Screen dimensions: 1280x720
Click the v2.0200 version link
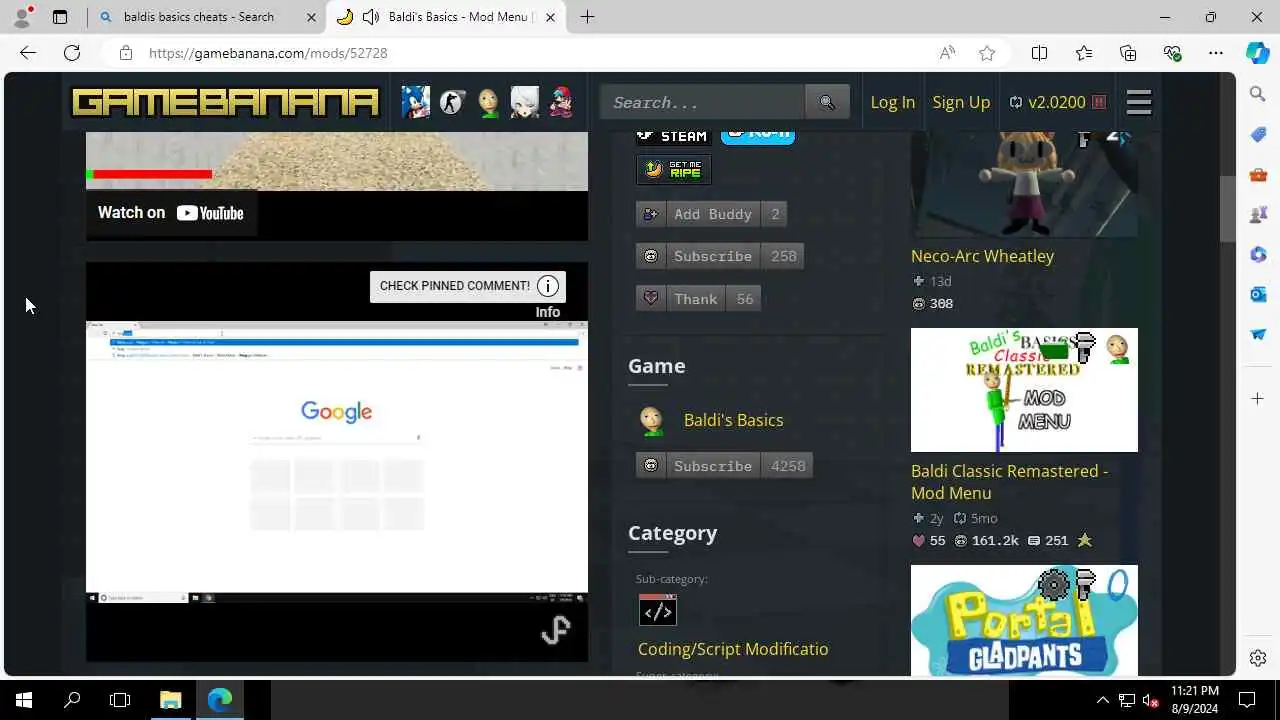[x=1057, y=102]
